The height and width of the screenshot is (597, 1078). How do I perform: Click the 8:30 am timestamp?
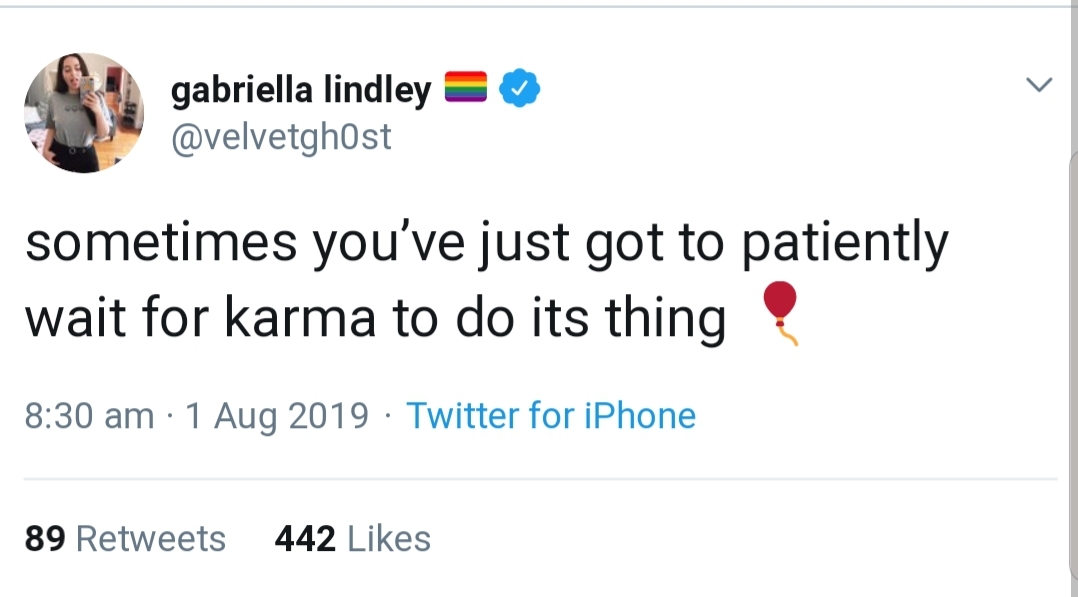coord(89,415)
